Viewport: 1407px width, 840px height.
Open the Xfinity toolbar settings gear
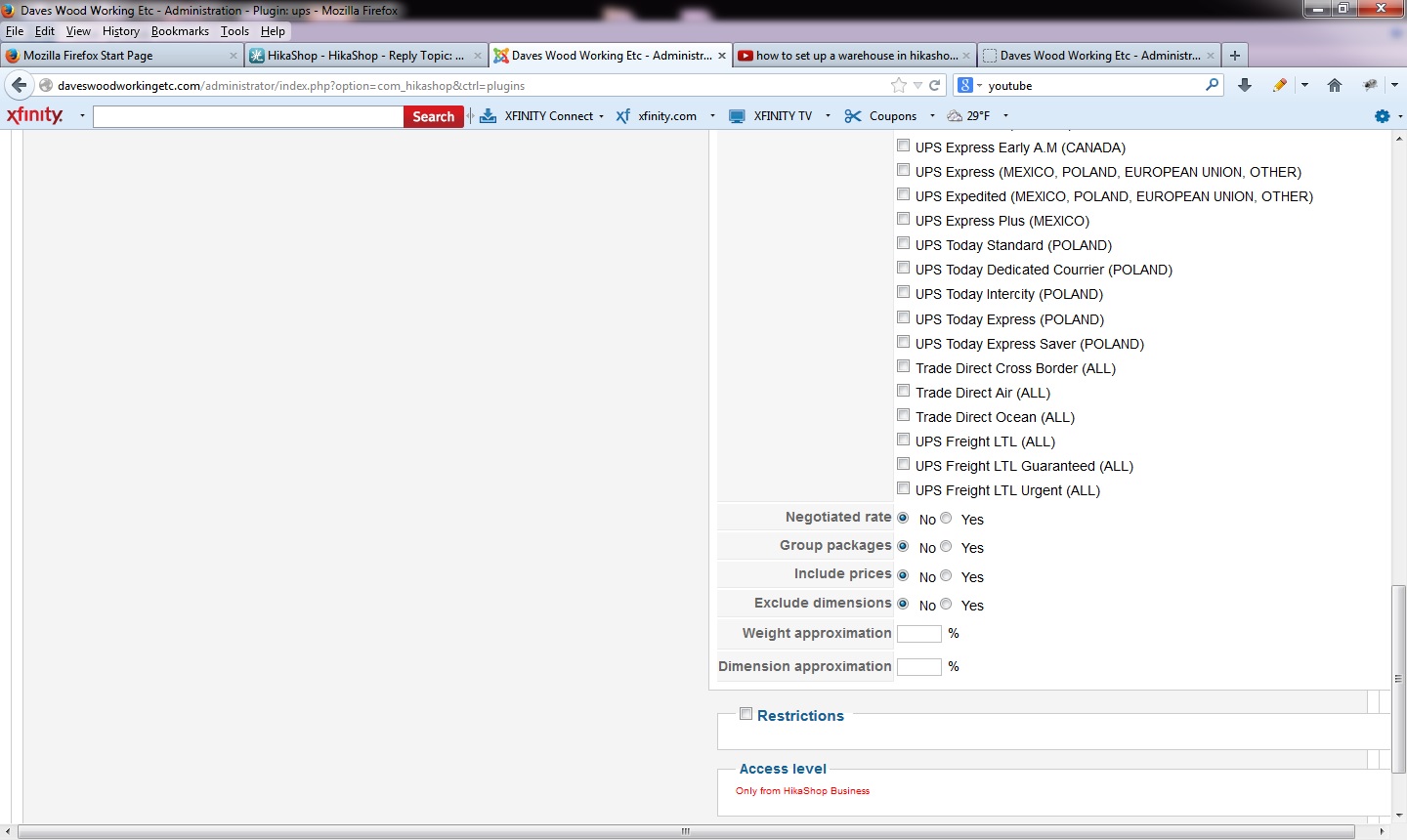(x=1382, y=115)
